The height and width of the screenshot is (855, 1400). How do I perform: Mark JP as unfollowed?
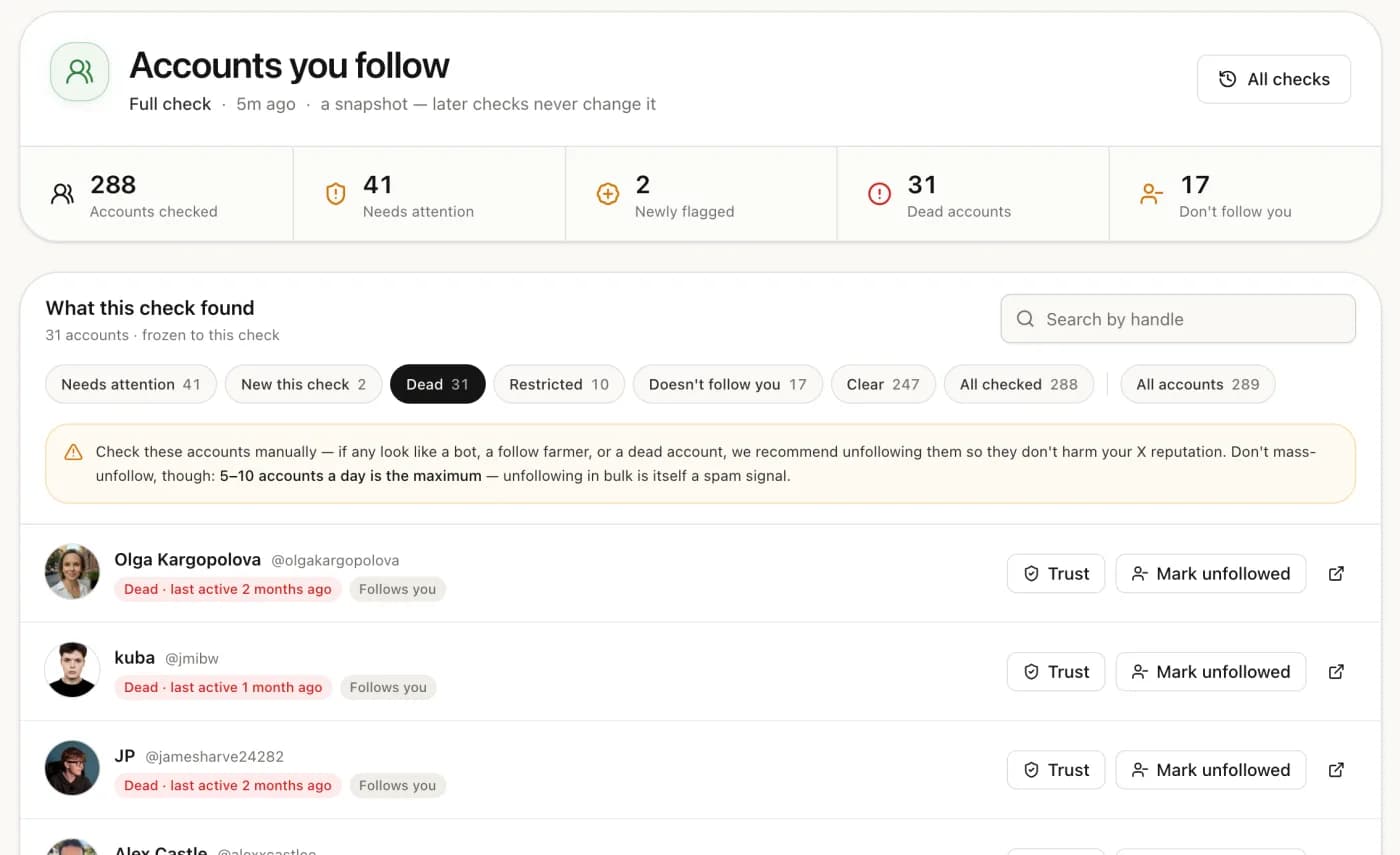[x=1211, y=769]
